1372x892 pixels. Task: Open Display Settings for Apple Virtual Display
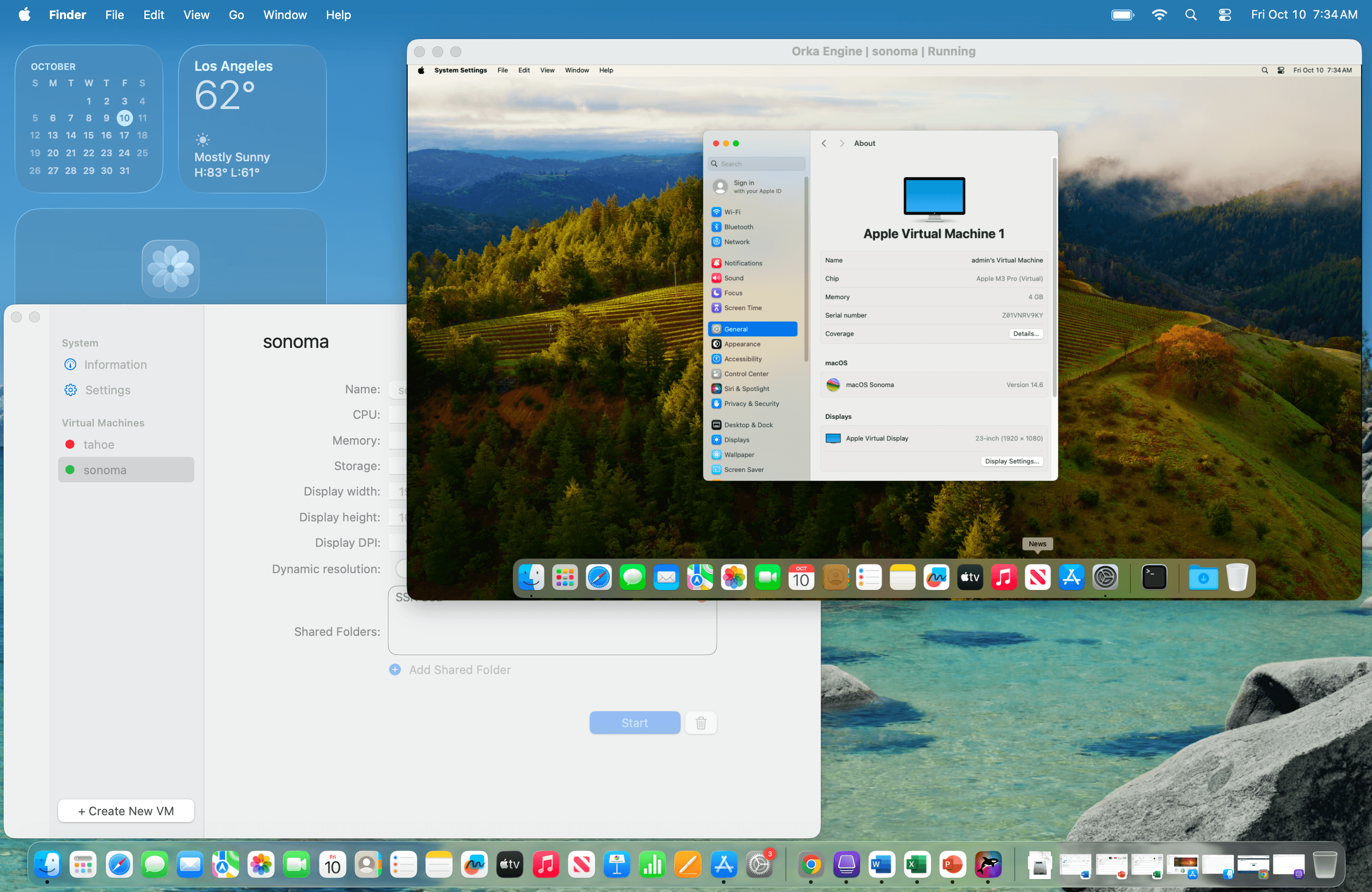[1012, 461]
